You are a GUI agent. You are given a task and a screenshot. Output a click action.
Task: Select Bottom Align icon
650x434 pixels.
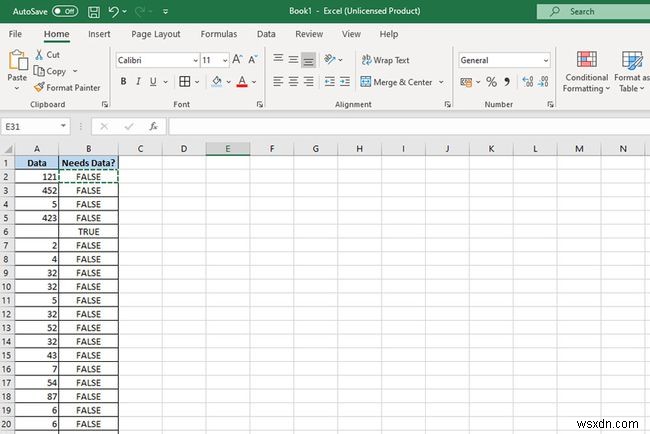(x=308, y=60)
